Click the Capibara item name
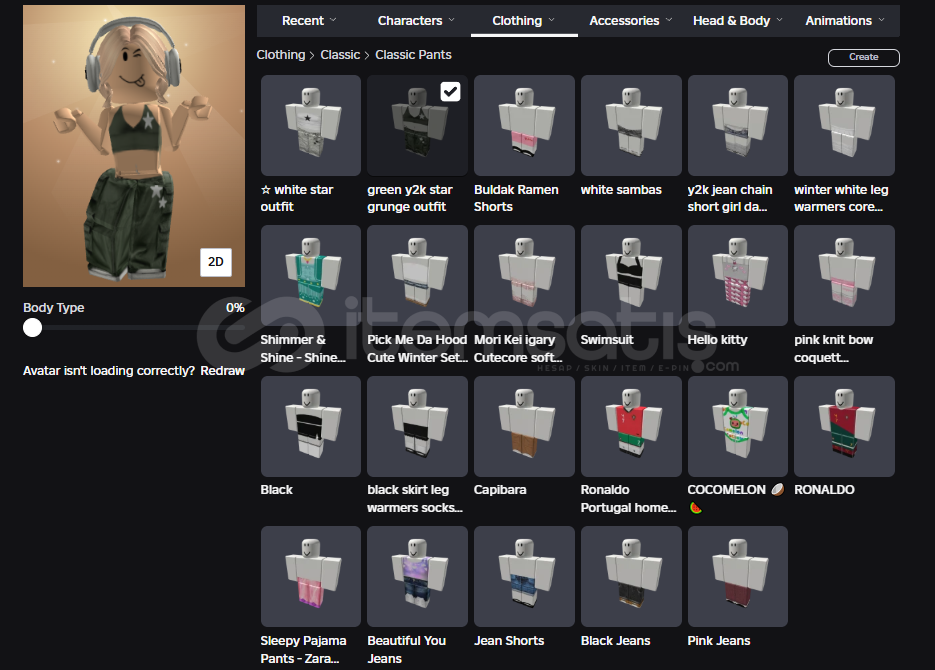The image size is (935, 670). pos(500,490)
